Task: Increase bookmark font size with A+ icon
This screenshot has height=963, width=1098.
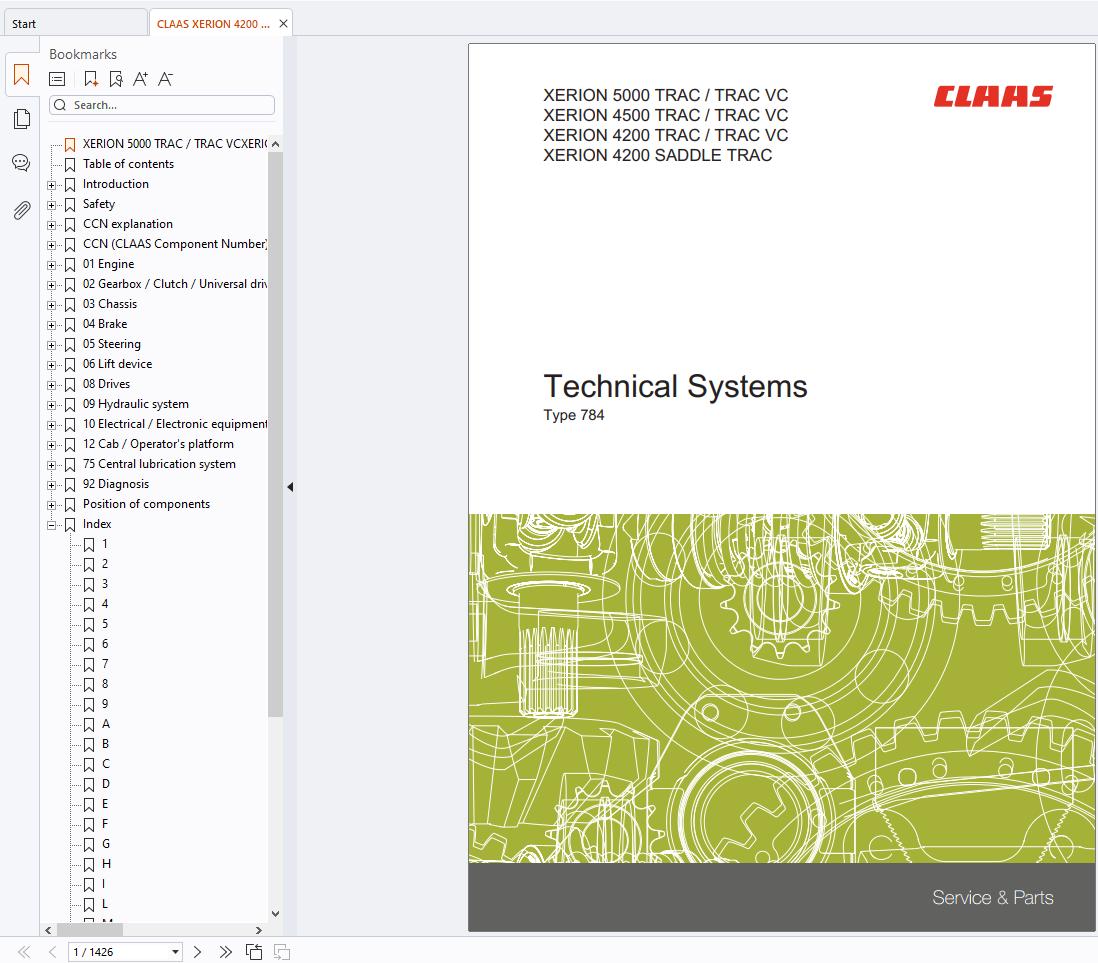Action: click(140, 79)
